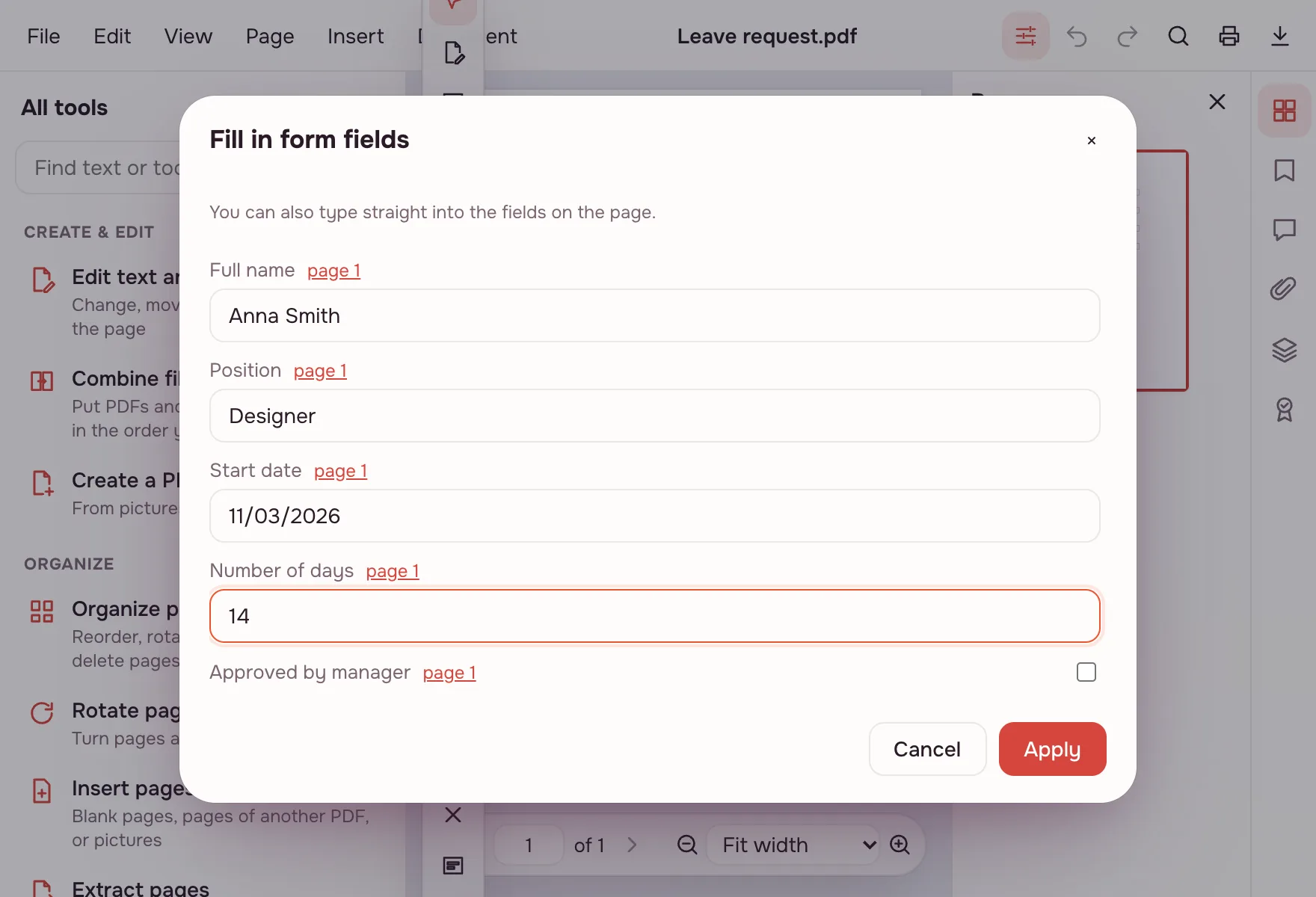This screenshot has width=1316, height=897.
Task: Zoom in with plus magnifier
Action: pos(900,845)
